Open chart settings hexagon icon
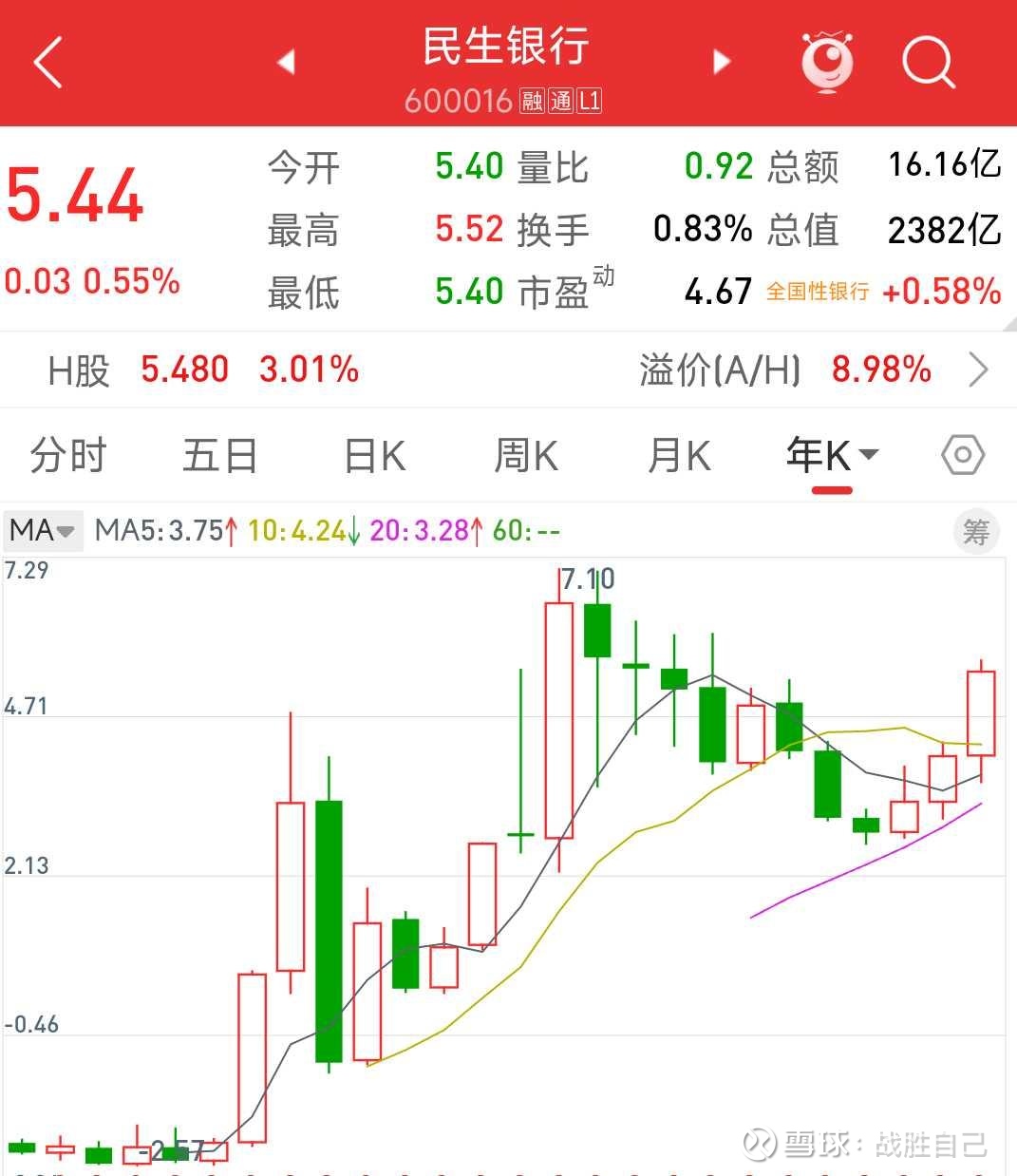The image size is (1017, 1176). 963,455
